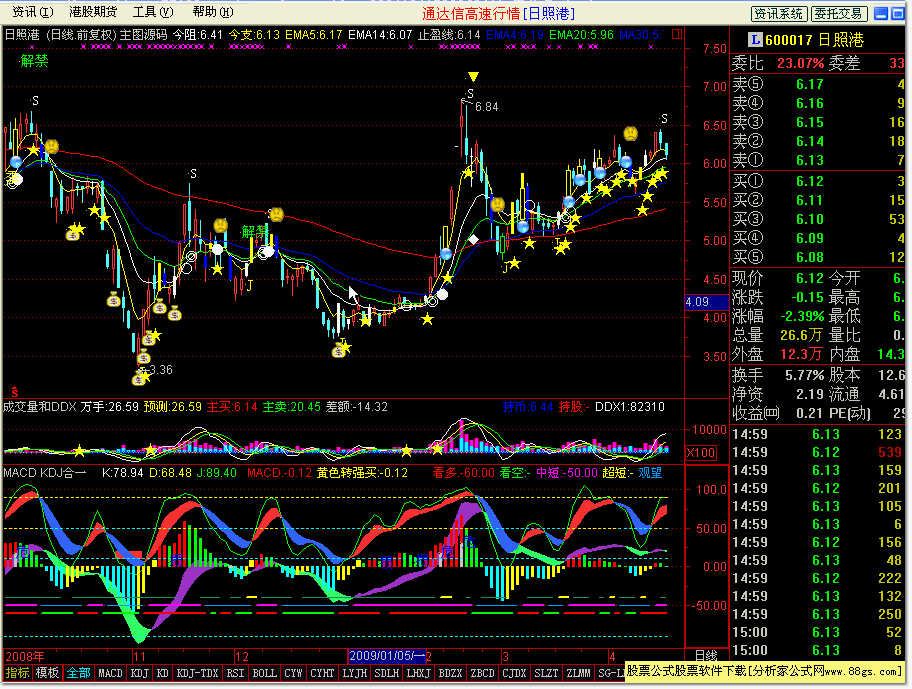Viewport: 912px width, 689px height.
Task: Click the 通达信高速行情[日照港] title text
Action: 498,13
